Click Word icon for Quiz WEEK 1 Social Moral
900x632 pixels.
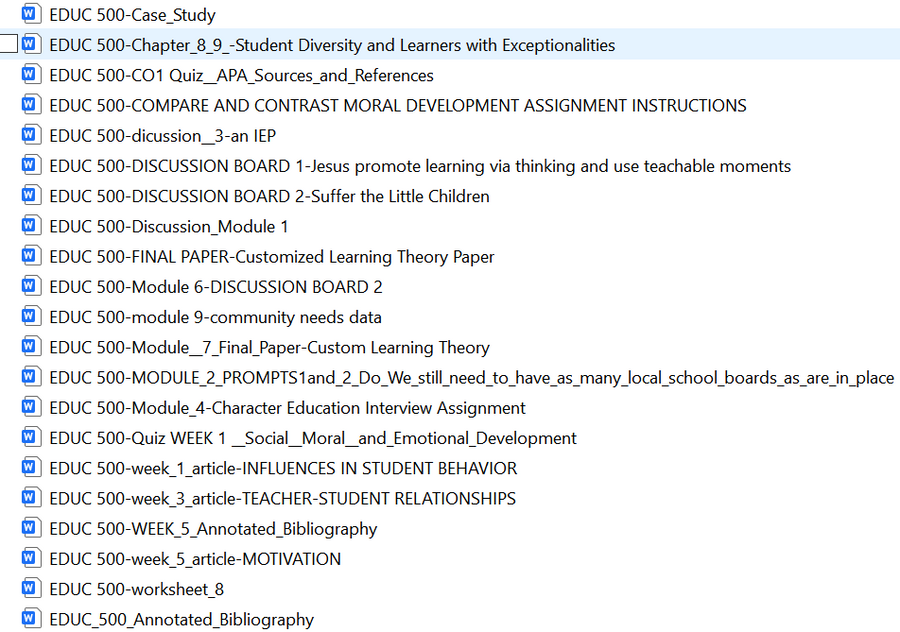pos(31,437)
